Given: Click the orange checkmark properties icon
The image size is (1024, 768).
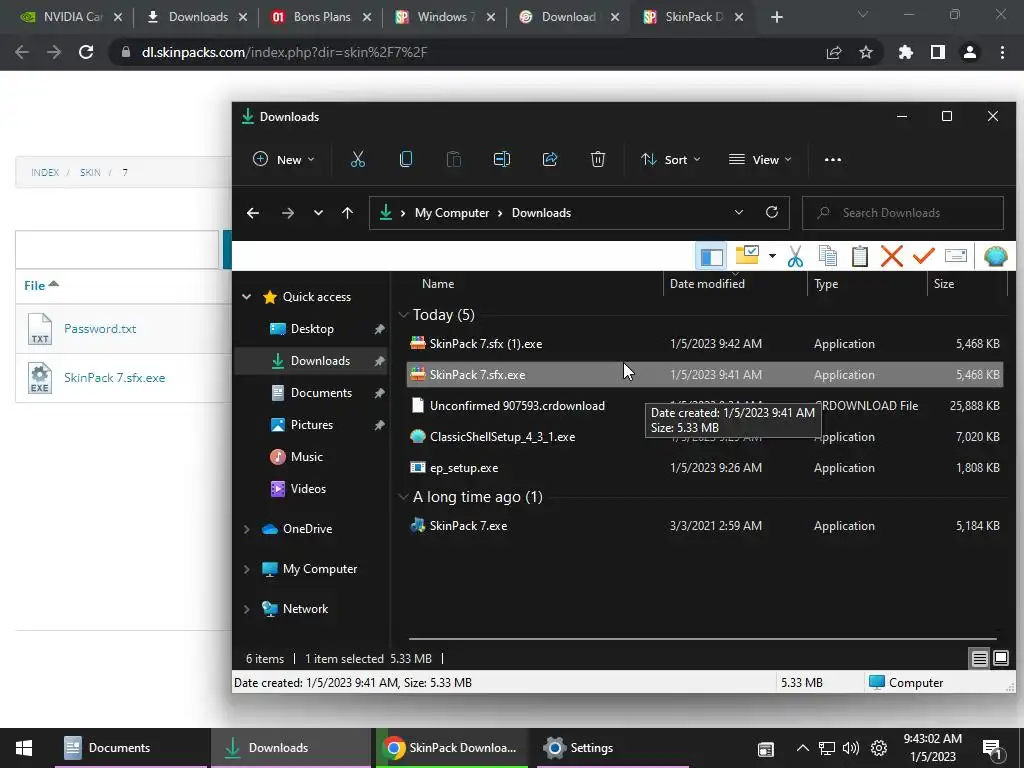Looking at the screenshot, I should click(923, 256).
